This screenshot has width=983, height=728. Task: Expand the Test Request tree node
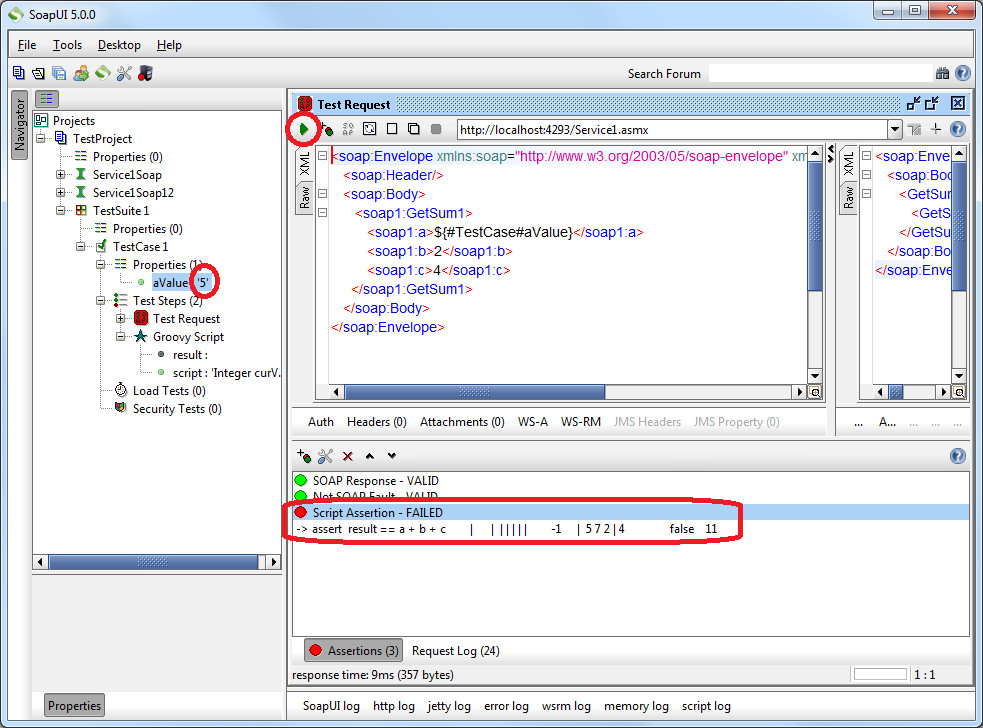tap(121, 319)
